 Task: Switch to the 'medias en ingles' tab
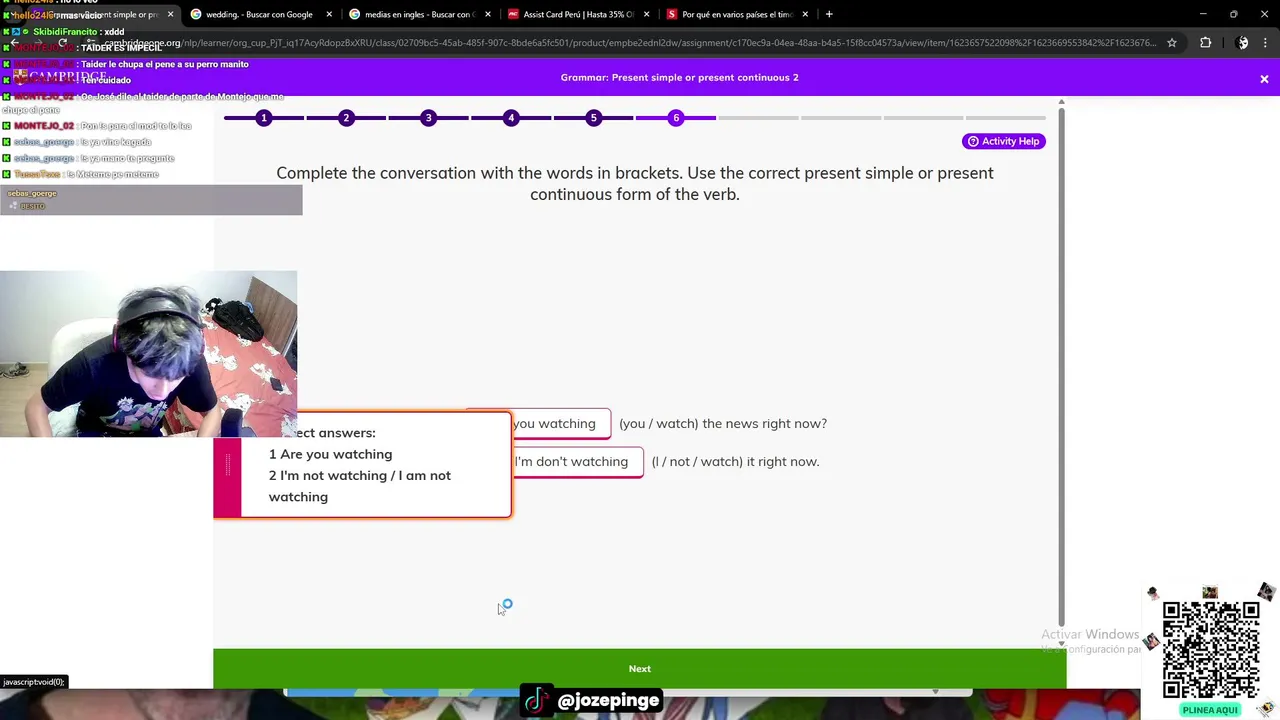[418, 14]
